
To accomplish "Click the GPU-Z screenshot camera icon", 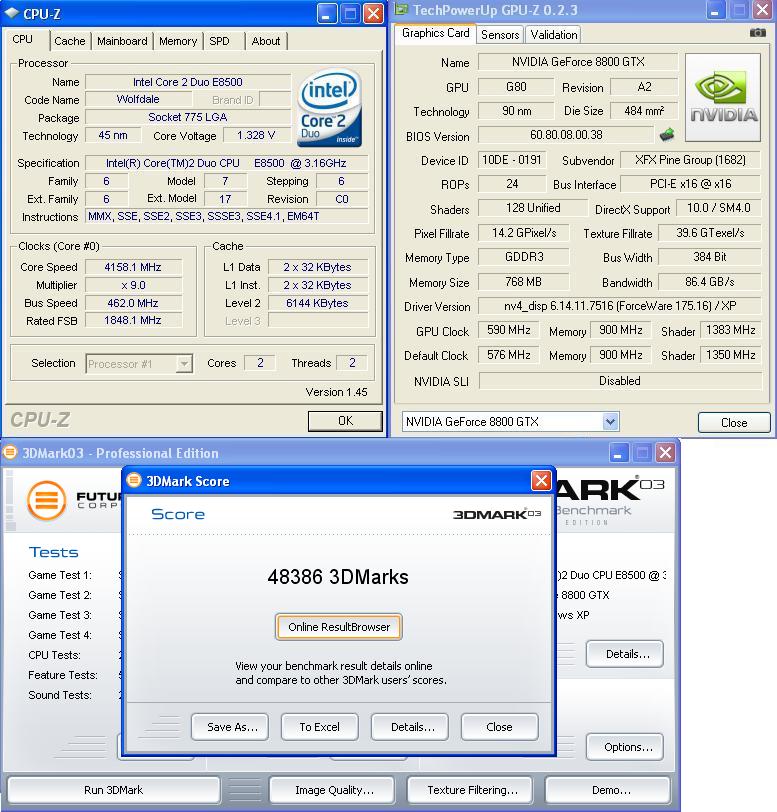I will 757,33.
